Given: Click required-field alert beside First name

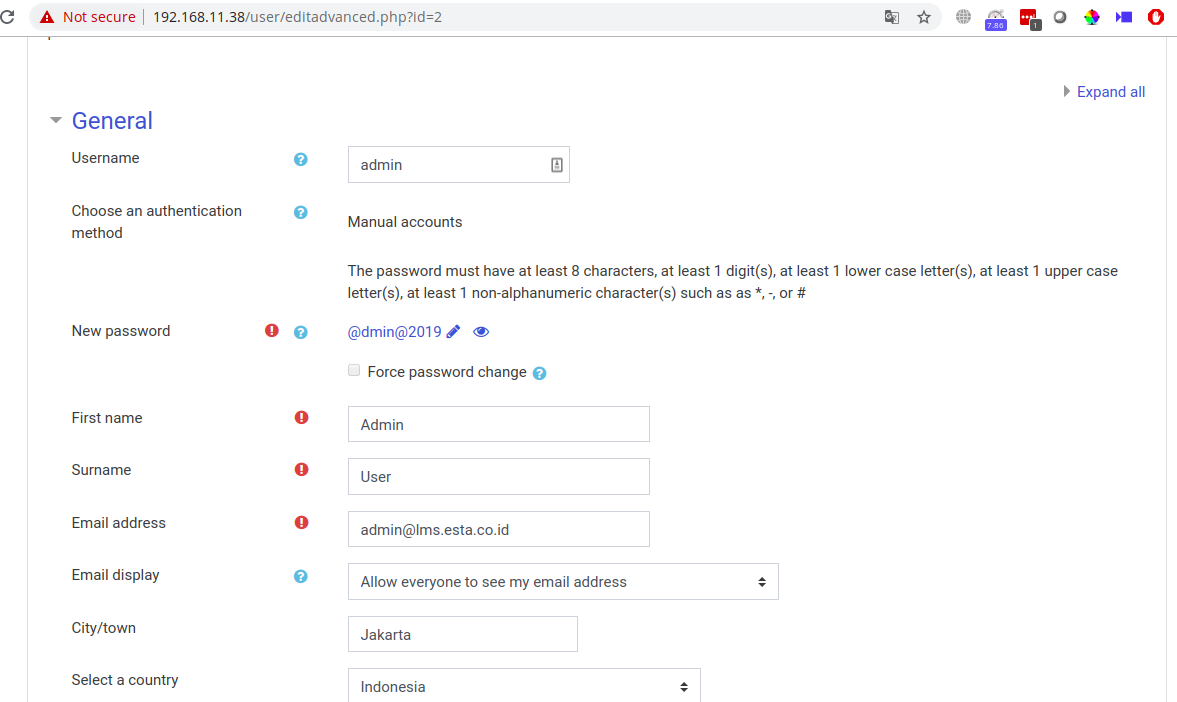Looking at the screenshot, I should (301, 417).
